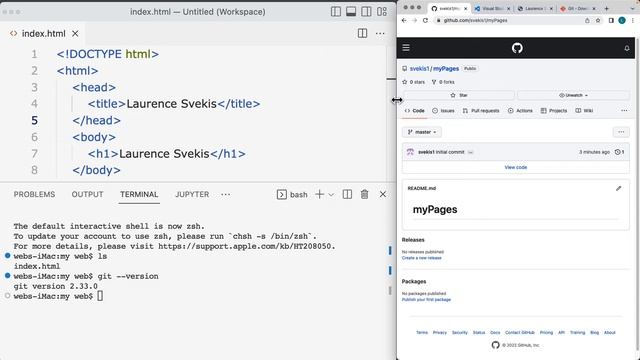Viewport: 640px width, 360px height.
Task: Expand the initial commit message ellipsis
Action: tap(471, 152)
